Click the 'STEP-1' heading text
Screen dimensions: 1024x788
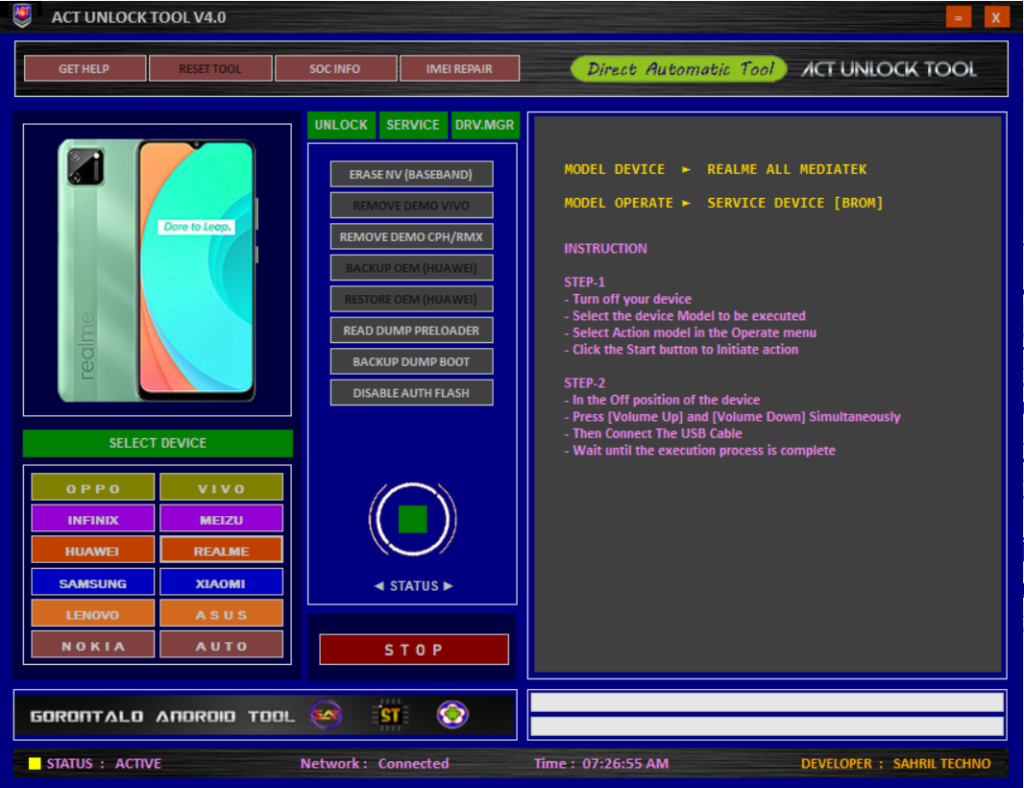584,282
